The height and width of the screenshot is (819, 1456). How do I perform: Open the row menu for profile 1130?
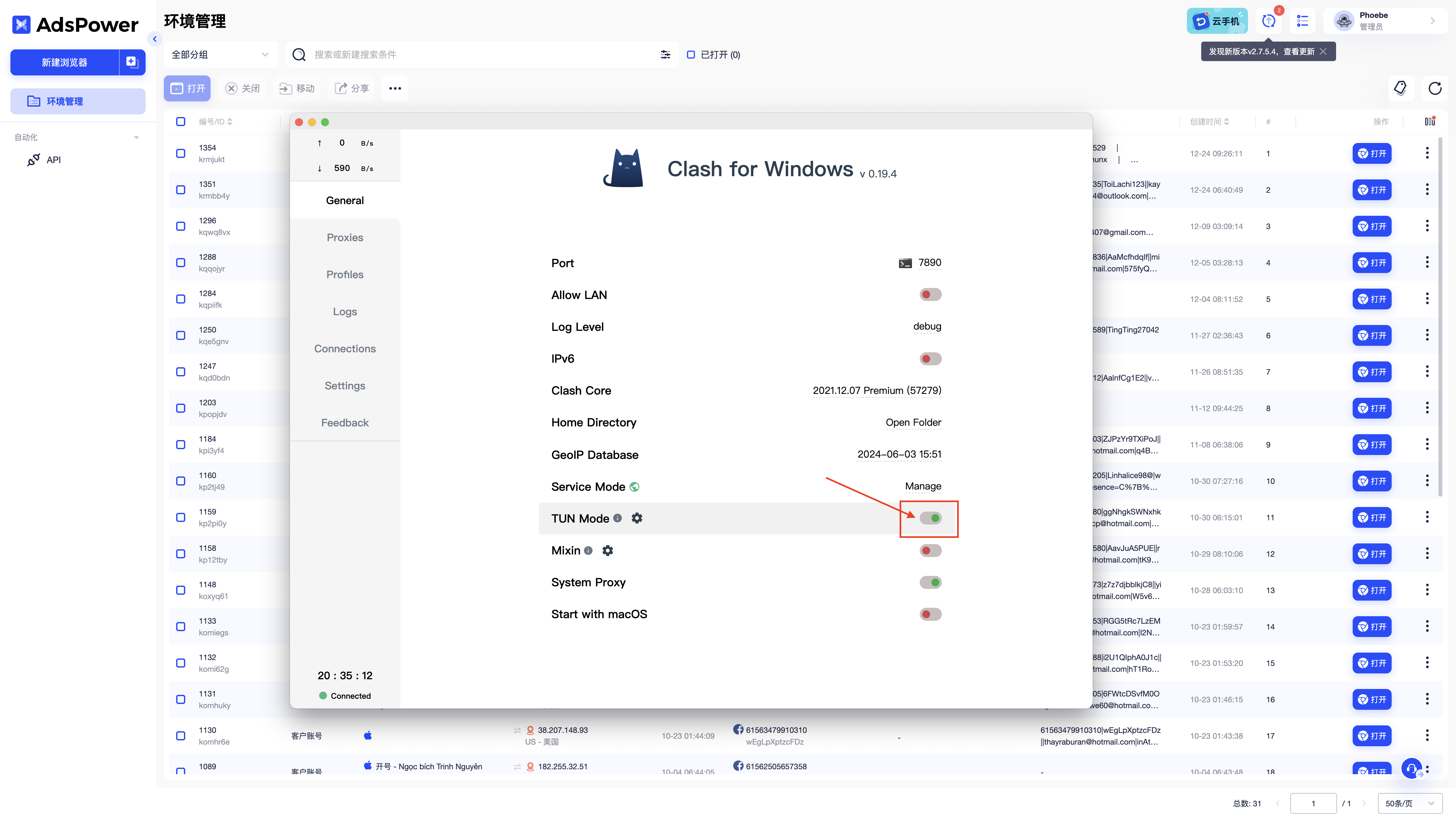(1427, 735)
